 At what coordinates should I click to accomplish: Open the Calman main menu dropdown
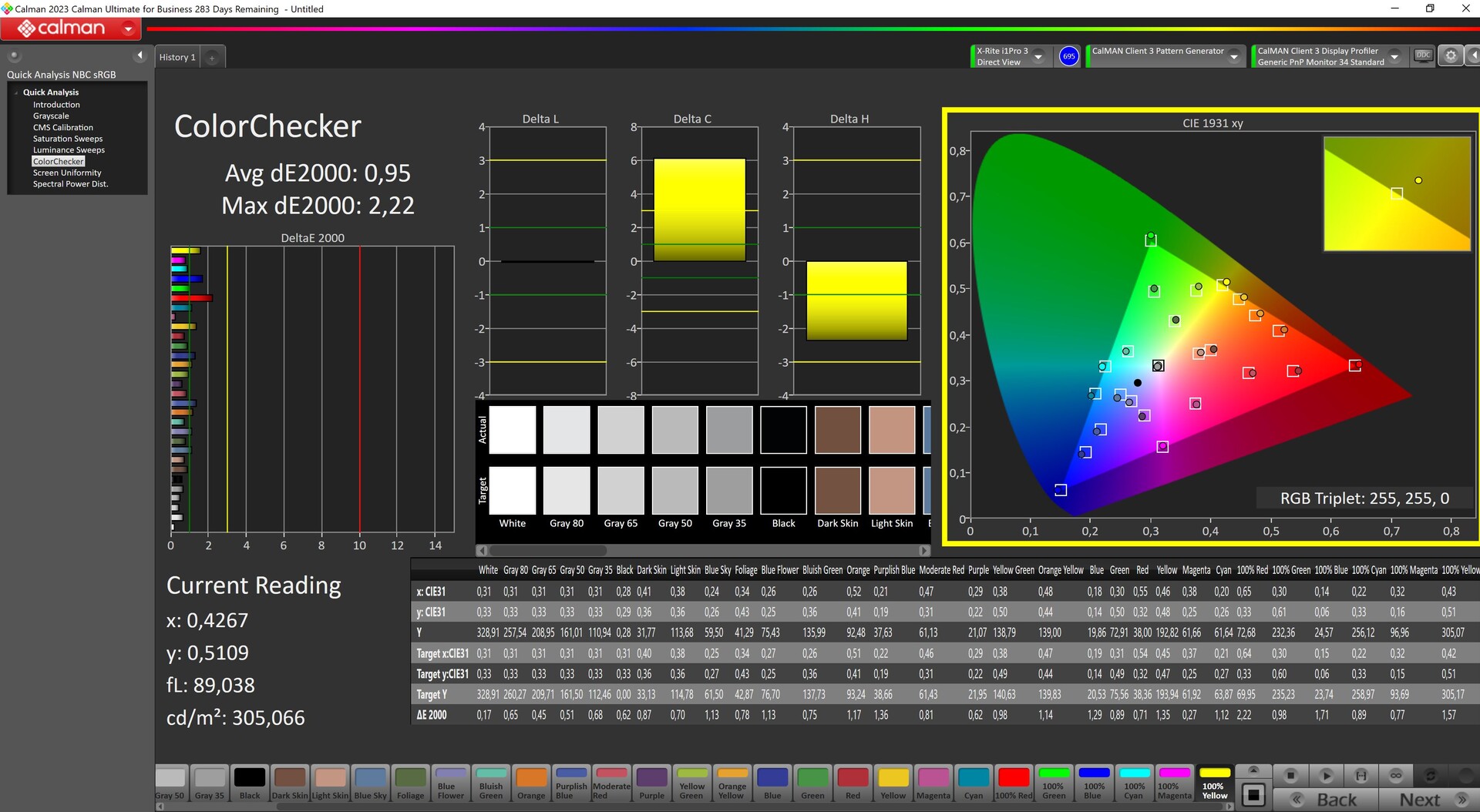tap(128, 29)
